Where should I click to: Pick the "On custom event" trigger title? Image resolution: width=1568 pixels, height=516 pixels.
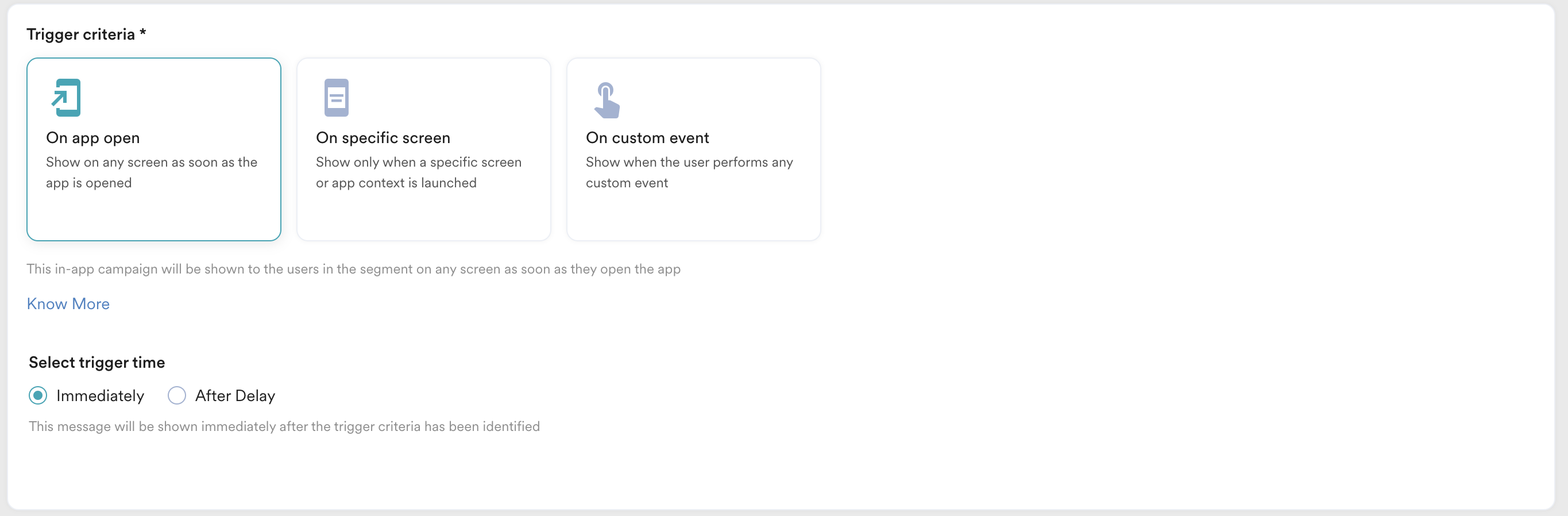647,138
